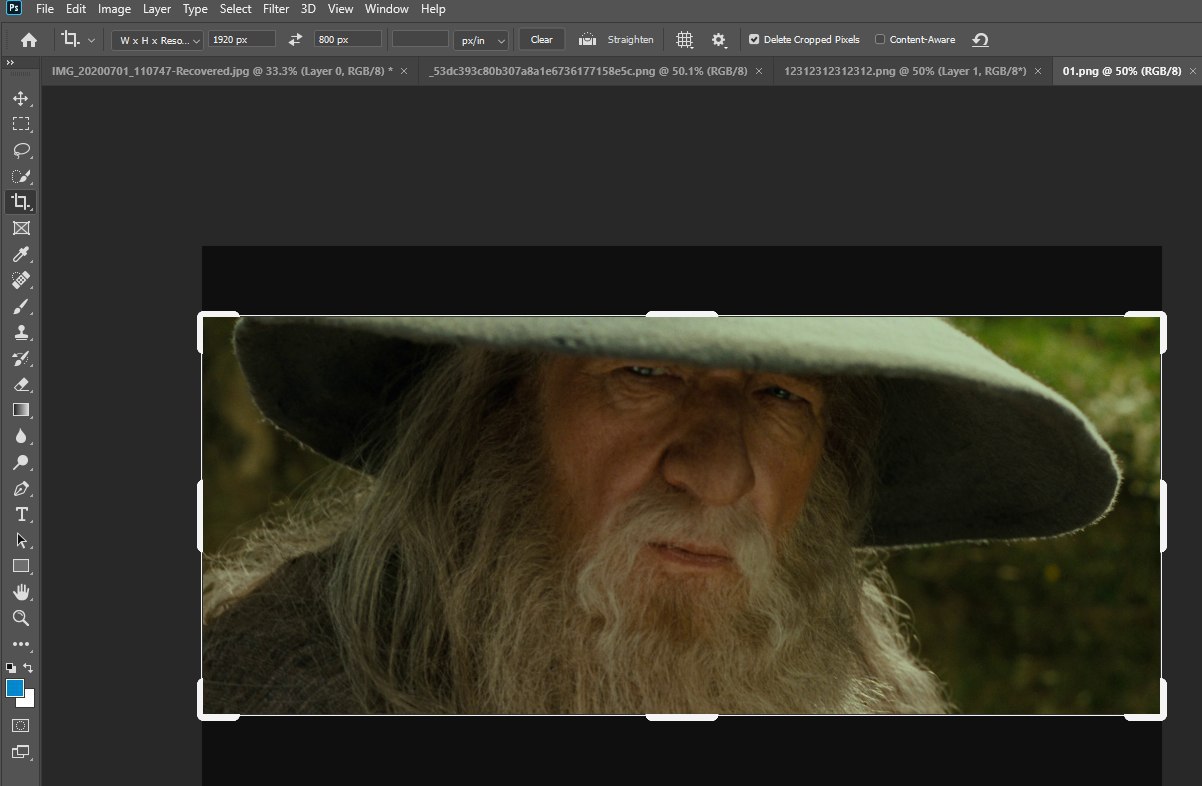This screenshot has width=1202, height=786.
Task: Click the Home button in options bar
Action: pyautogui.click(x=29, y=40)
